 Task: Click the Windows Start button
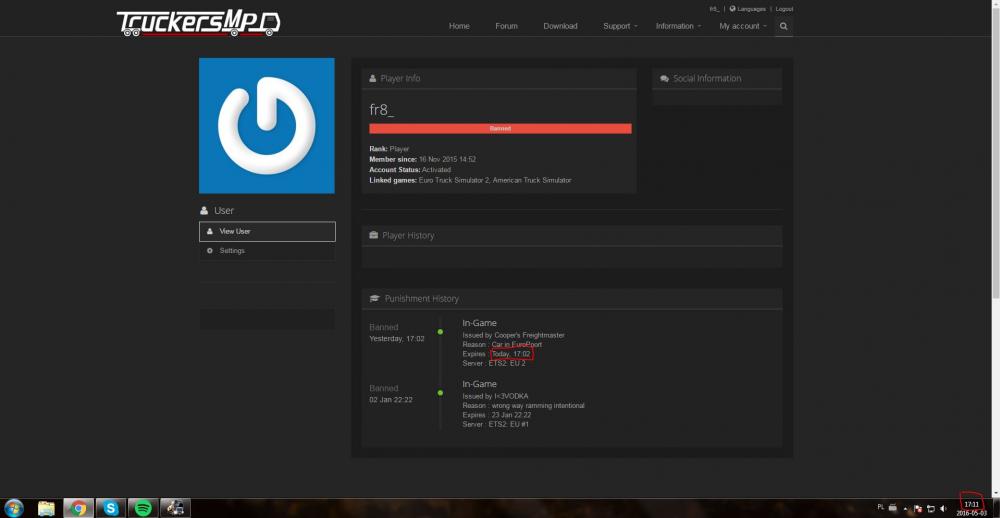pyautogui.click(x=14, y=508)
